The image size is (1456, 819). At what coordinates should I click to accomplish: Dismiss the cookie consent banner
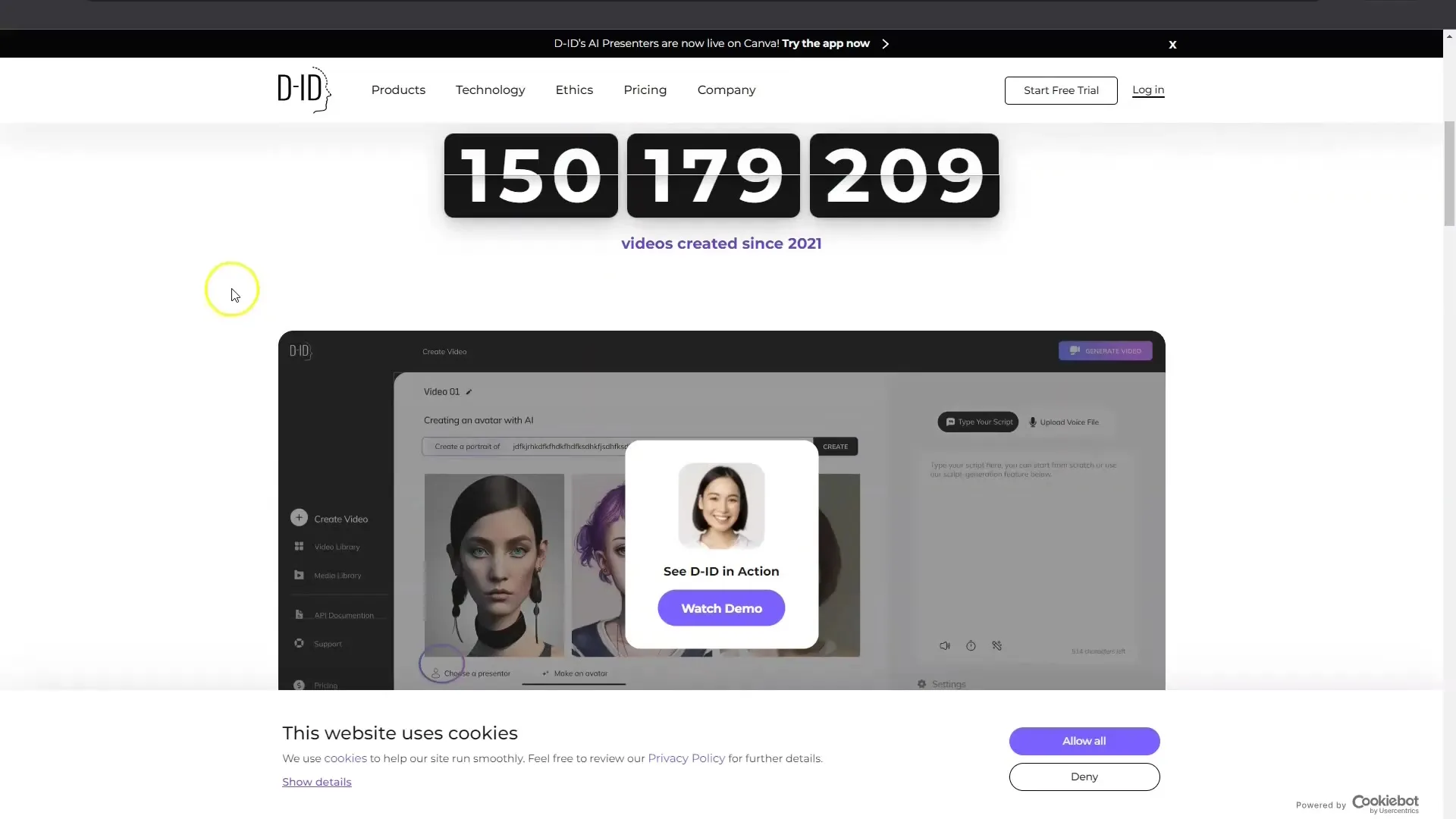[x=1084, y=776]
